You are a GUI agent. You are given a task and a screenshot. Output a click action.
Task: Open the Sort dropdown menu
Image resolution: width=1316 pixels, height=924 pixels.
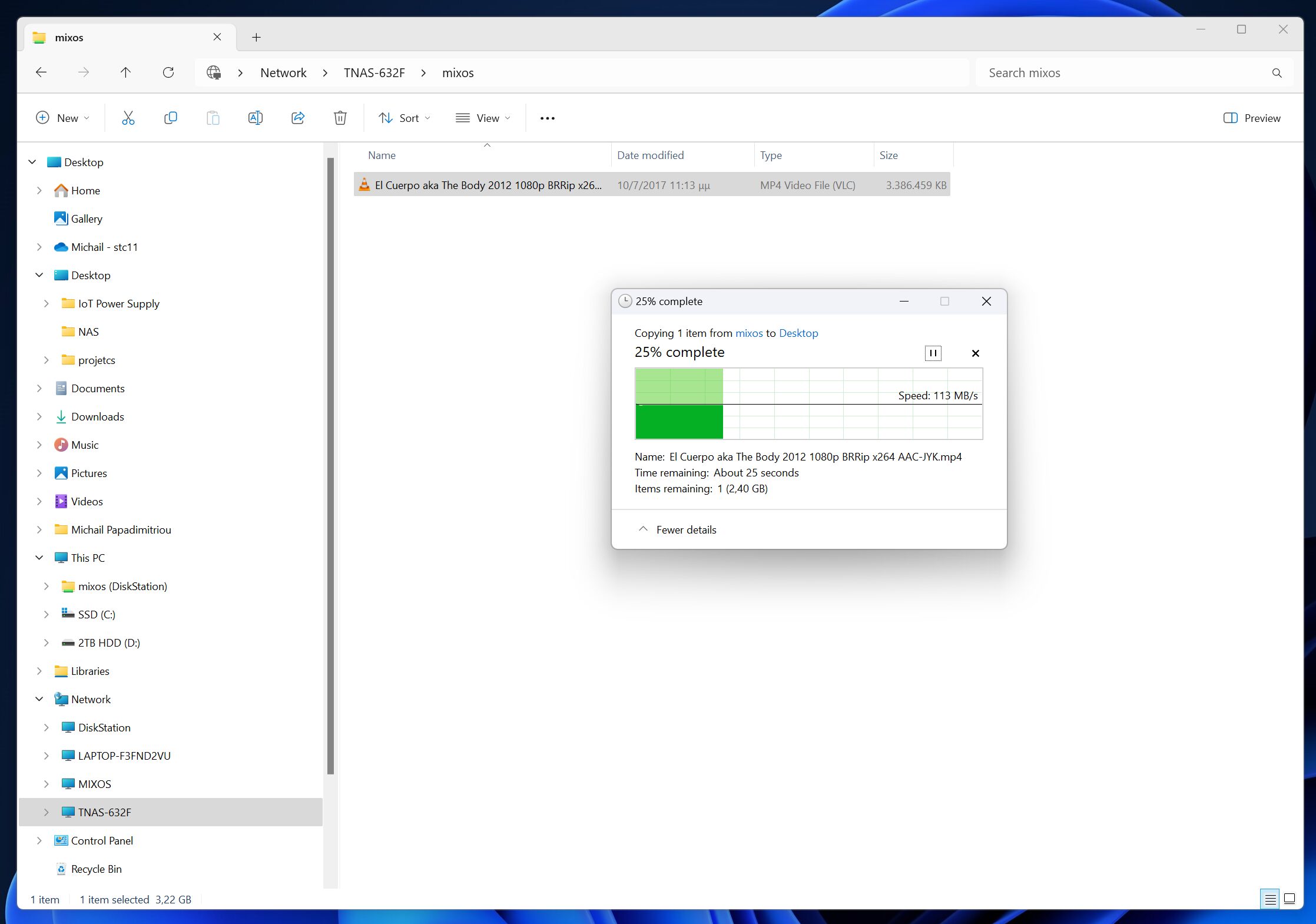coord(405,118)
